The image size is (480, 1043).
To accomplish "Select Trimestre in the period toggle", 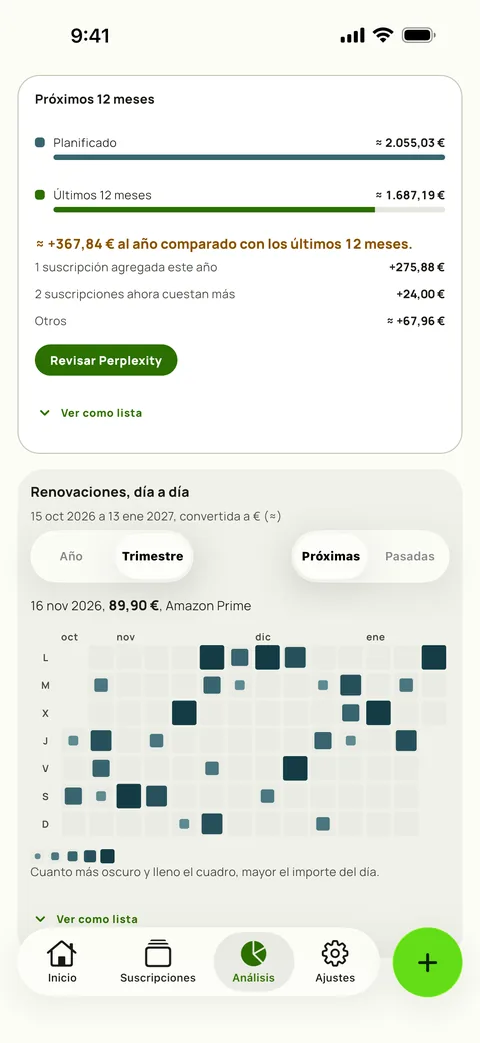I will click(x=153, y=556).
